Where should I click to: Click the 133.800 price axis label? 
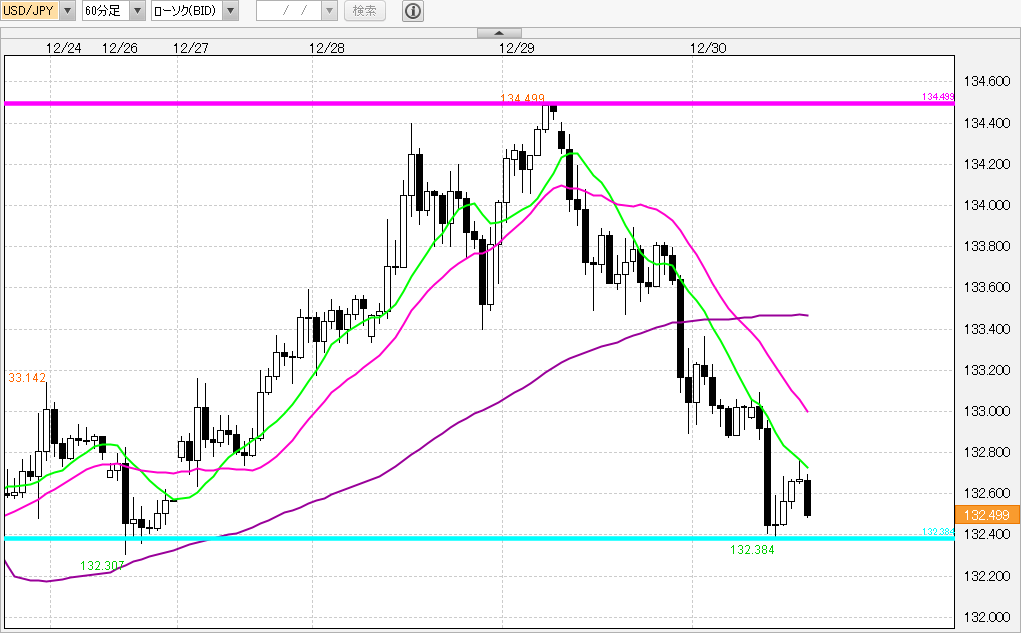click(987, 246)
